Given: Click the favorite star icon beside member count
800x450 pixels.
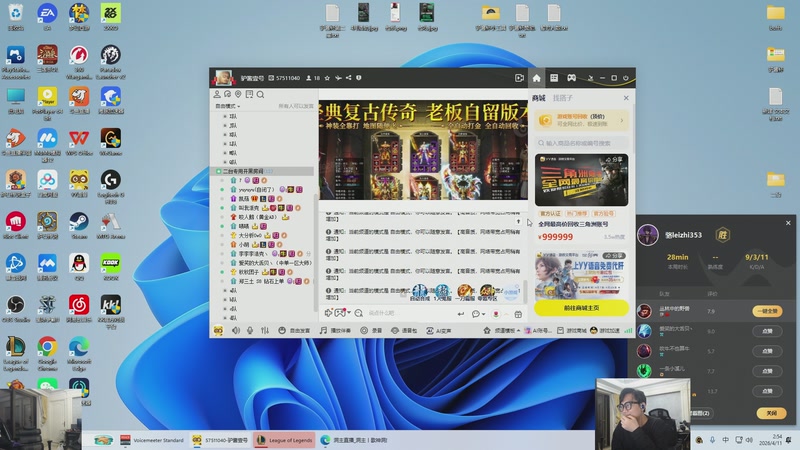Looking at the screenshot, I should point(327,78).
